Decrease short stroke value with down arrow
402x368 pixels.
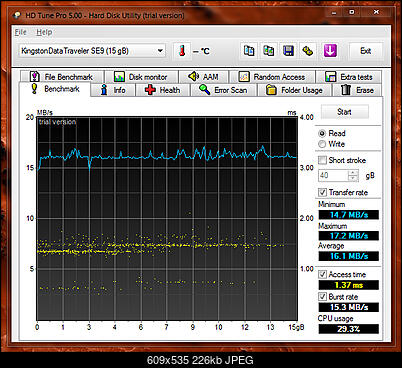353,178
